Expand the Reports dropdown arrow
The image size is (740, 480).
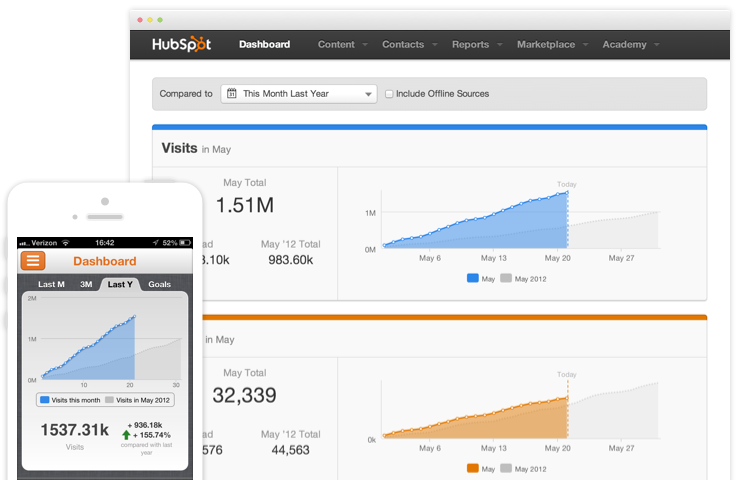click(500, 45)
